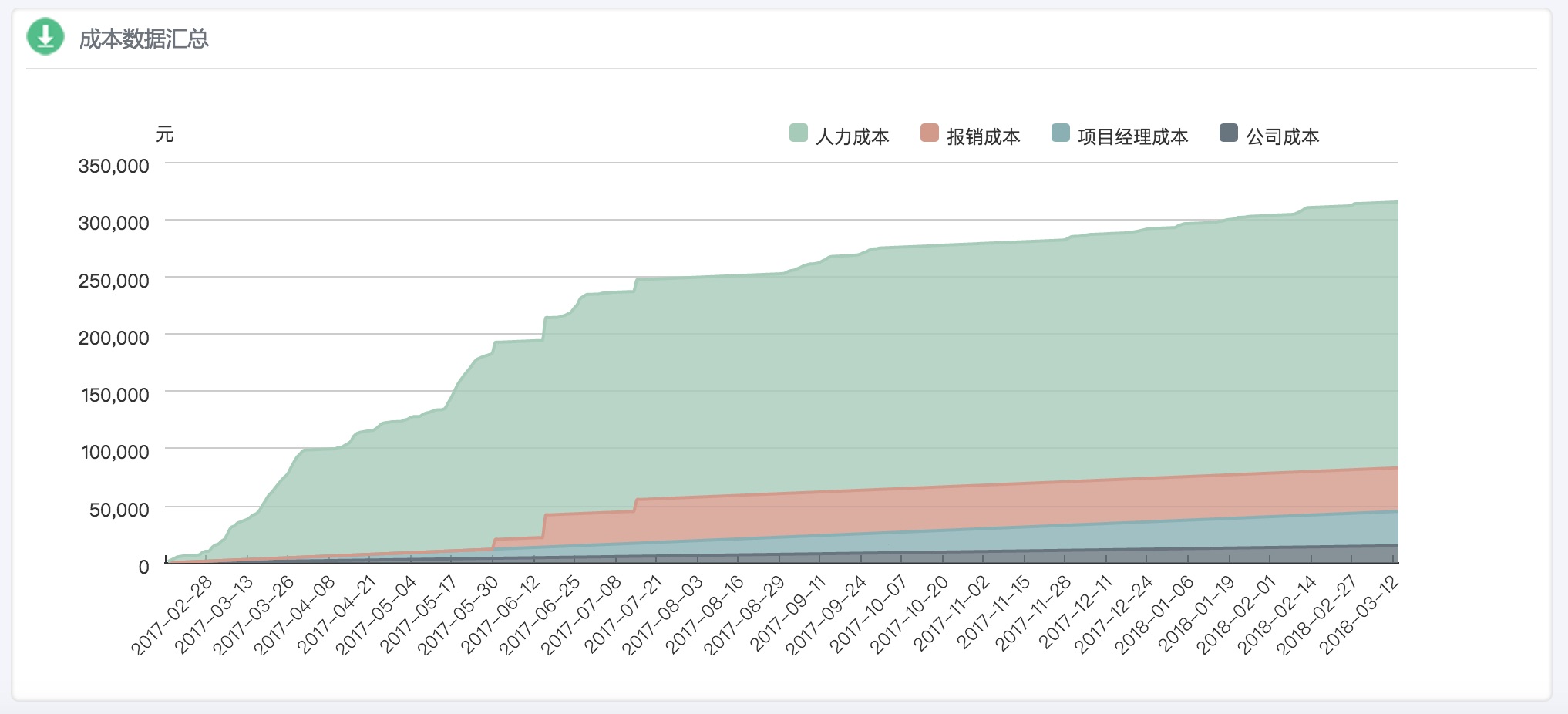Click the green 人力成本 legend swatch
This screenshot has height=714, width=1568.
799,133
